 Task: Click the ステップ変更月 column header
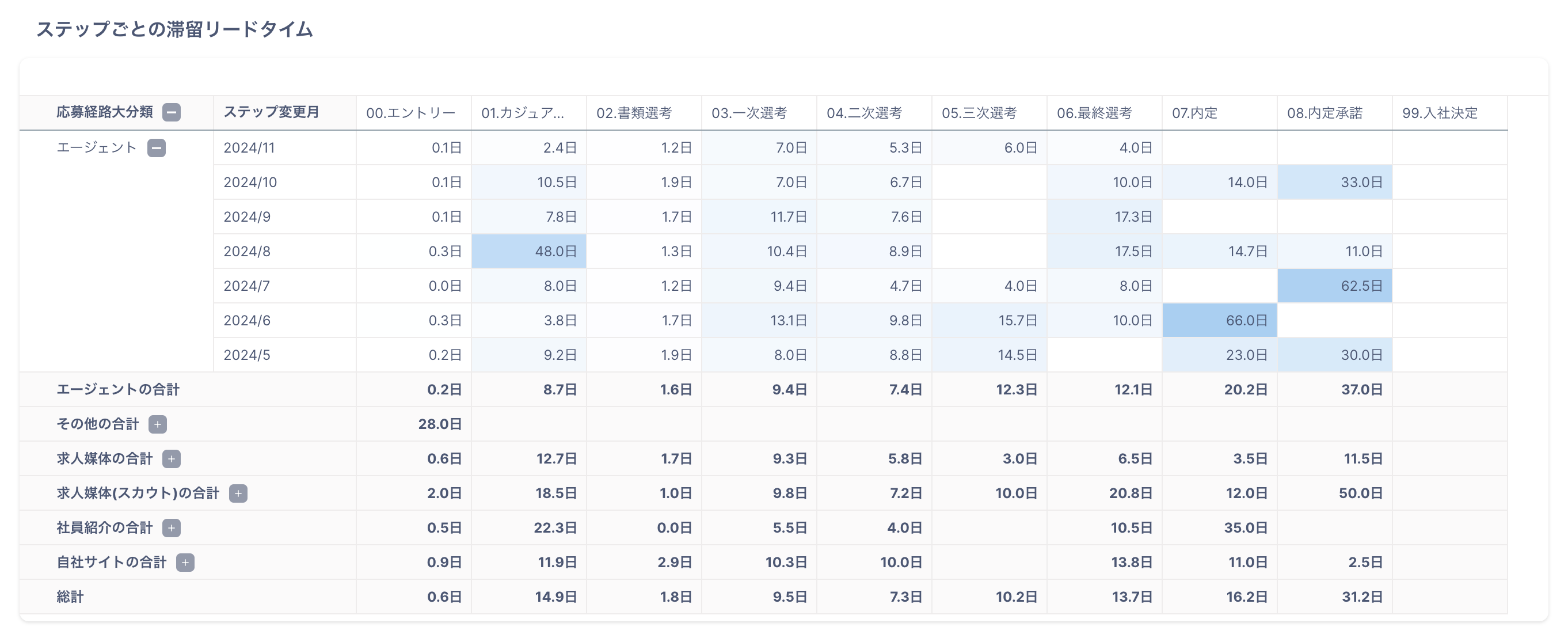coord(272,113)
